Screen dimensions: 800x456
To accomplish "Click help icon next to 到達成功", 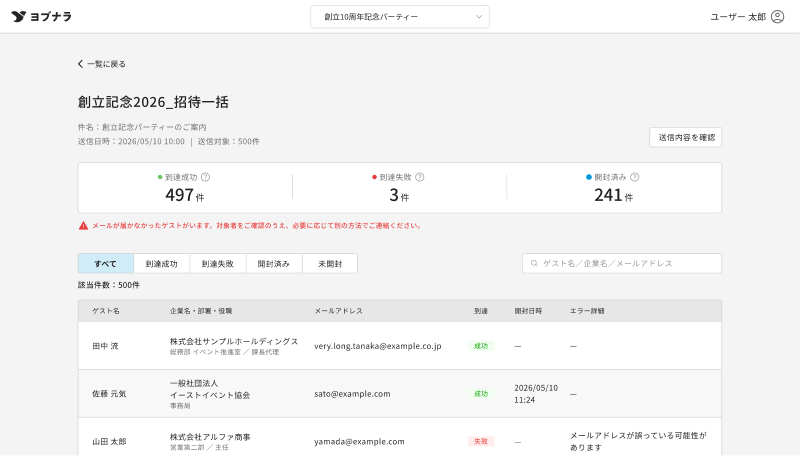I will click(205, 177).
